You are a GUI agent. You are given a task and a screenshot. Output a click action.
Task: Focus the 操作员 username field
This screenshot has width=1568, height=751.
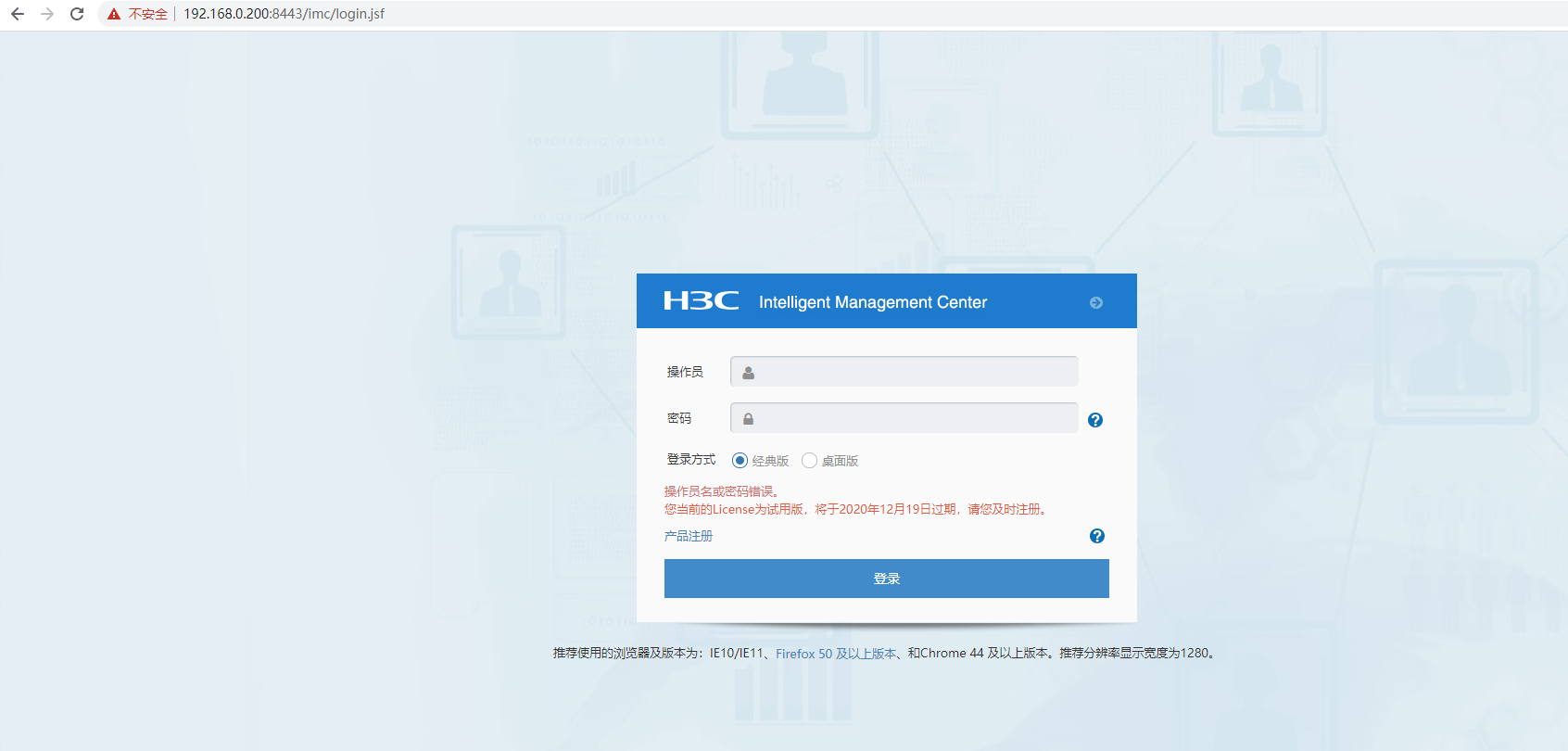pyautogui.click(x=904, y=372)
